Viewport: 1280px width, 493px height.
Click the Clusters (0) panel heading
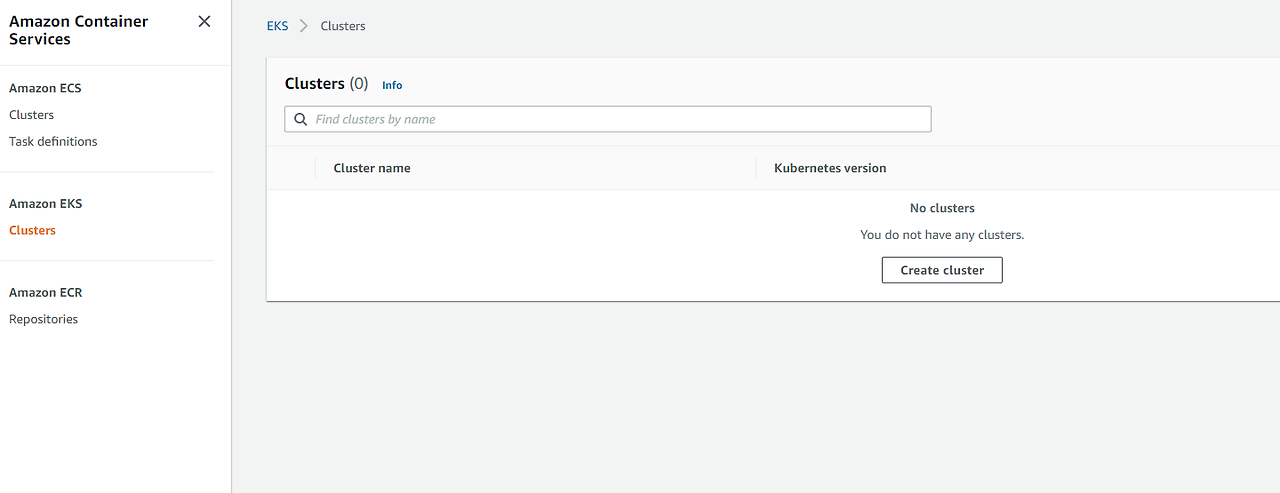pos(326,84)
